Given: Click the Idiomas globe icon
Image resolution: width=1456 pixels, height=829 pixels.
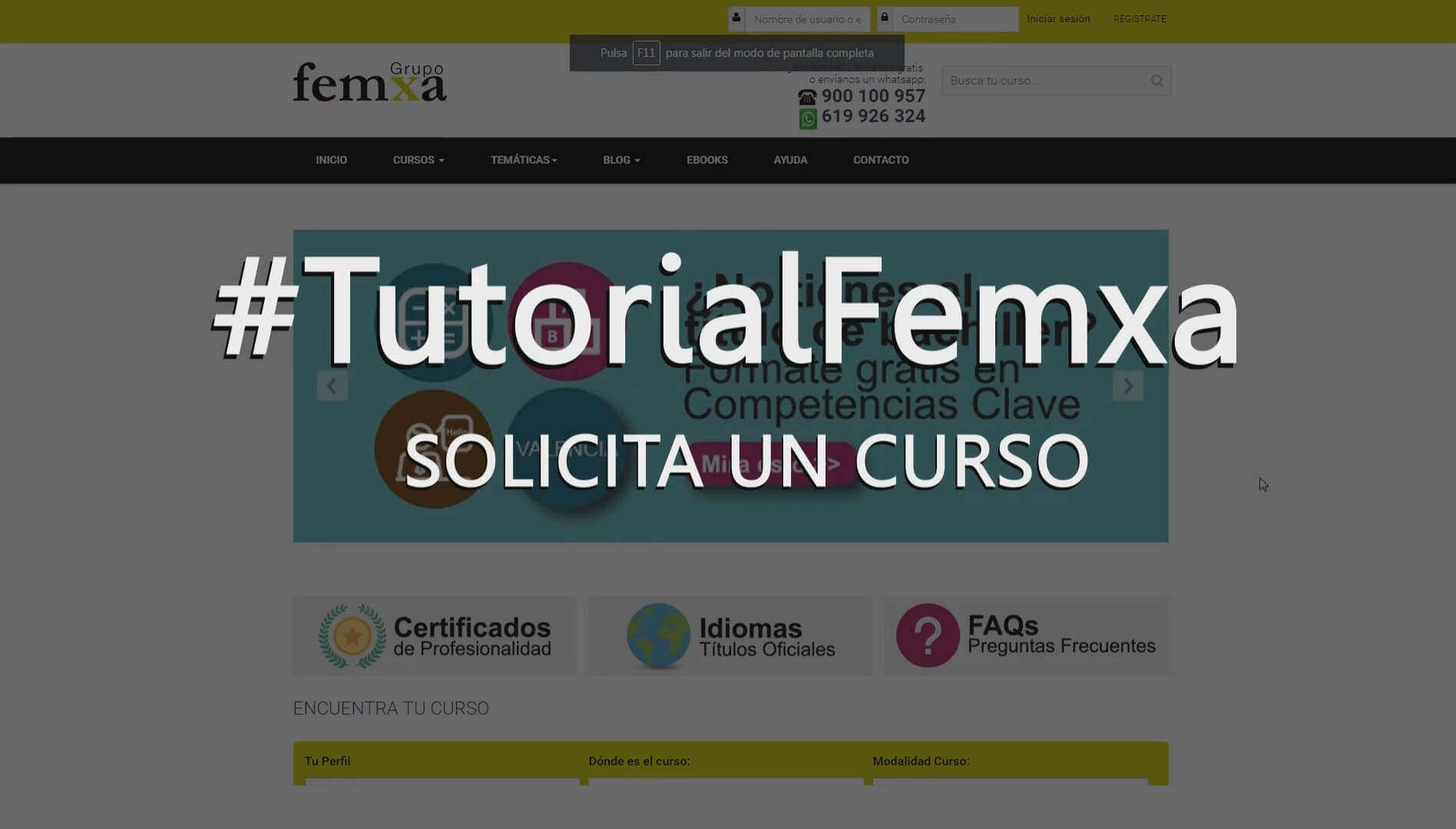Looking at the screenshot, I should [658, 636].
